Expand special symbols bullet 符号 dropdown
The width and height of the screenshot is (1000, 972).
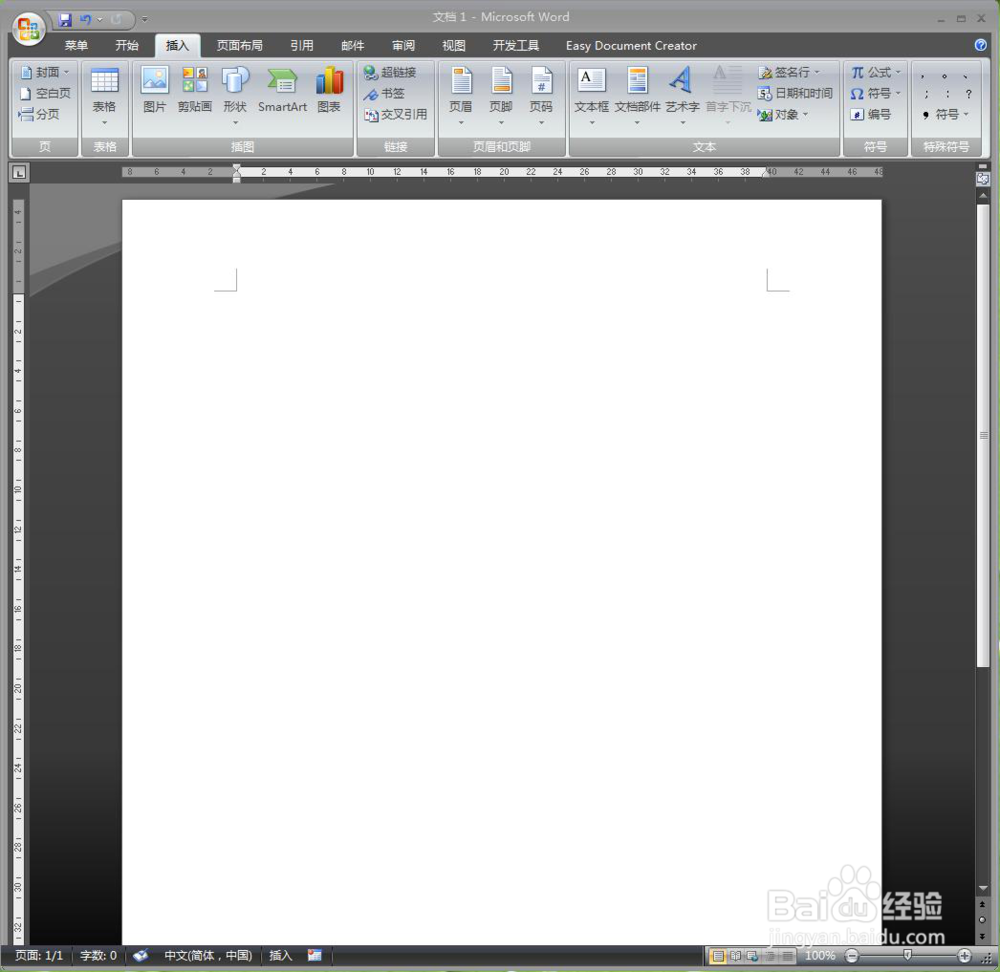(x=966, y=115)
